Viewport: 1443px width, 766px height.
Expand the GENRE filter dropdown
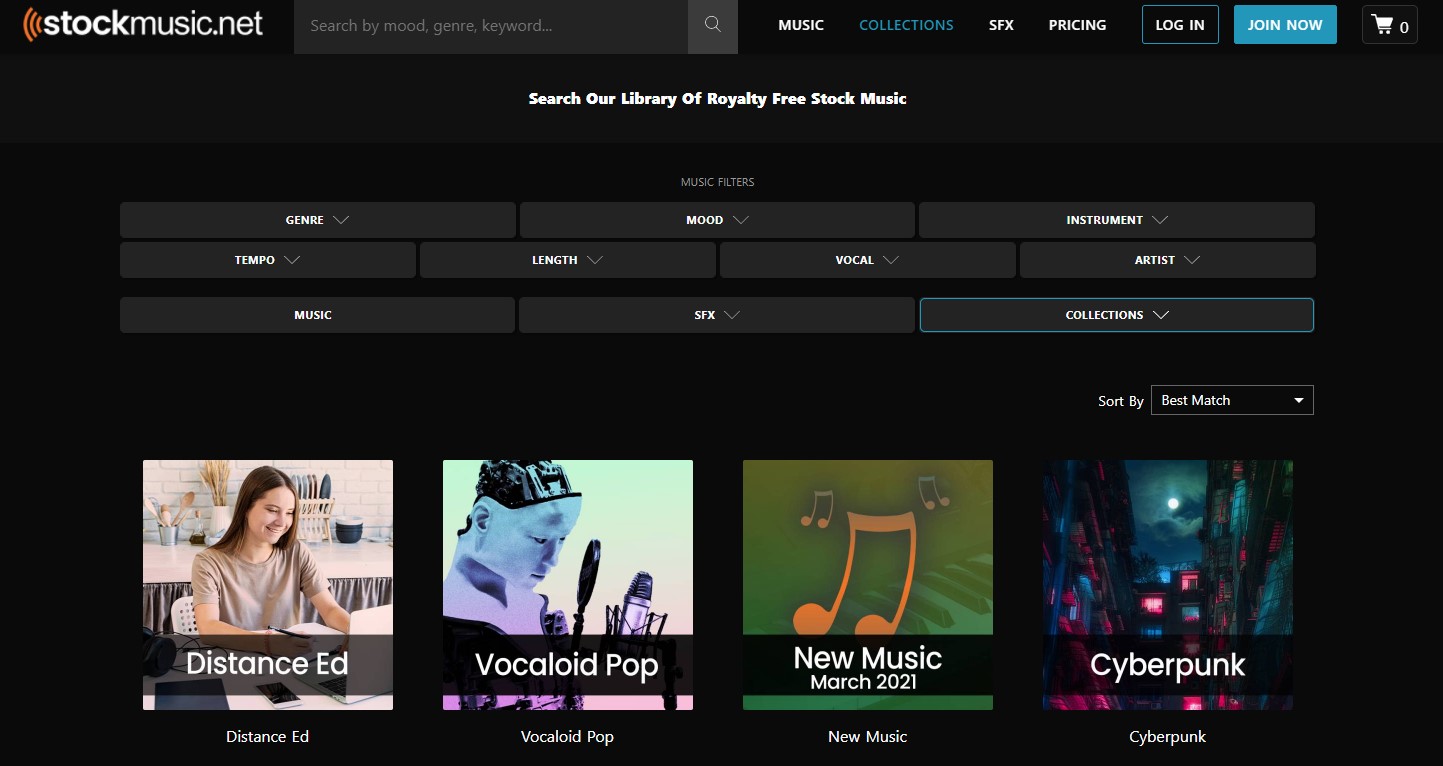click(317, 220)
